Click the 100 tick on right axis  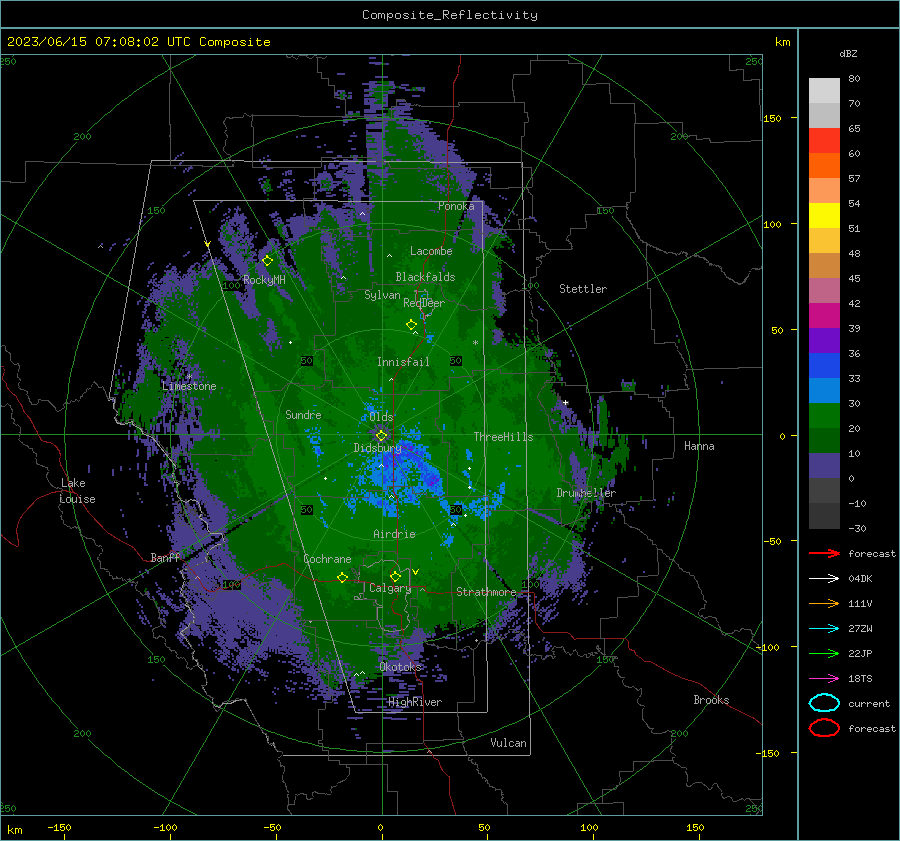tap(772, 224)
